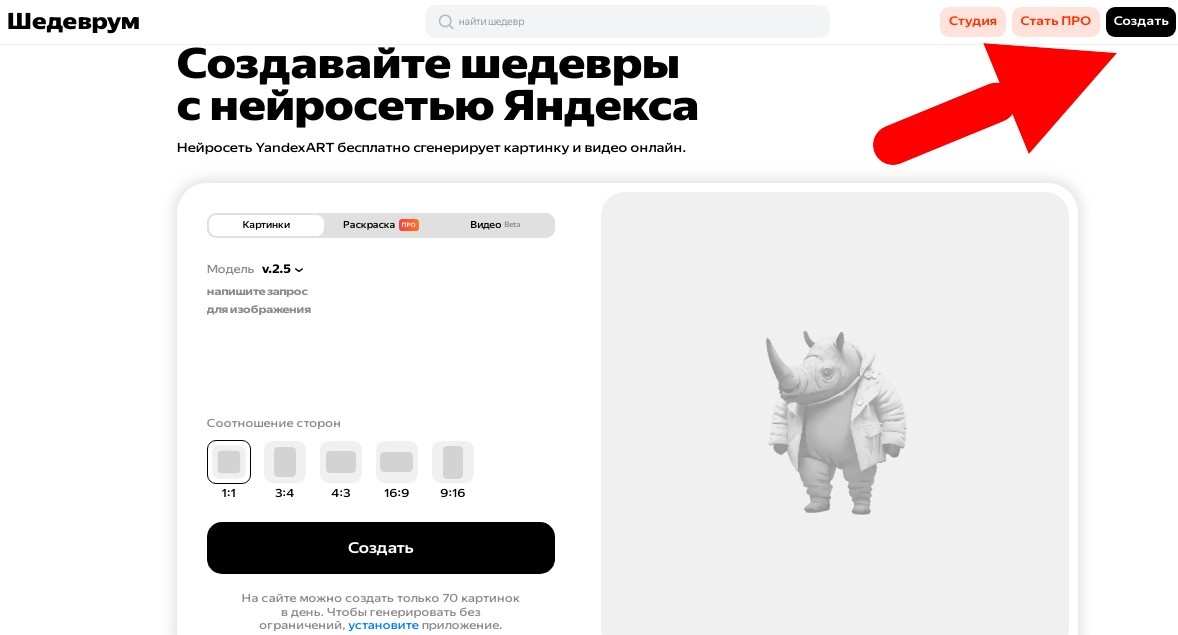Switch to the Картинки tab
Image resolution: width=1178 pixels, height=635 pixels.
tap(266, 225)
